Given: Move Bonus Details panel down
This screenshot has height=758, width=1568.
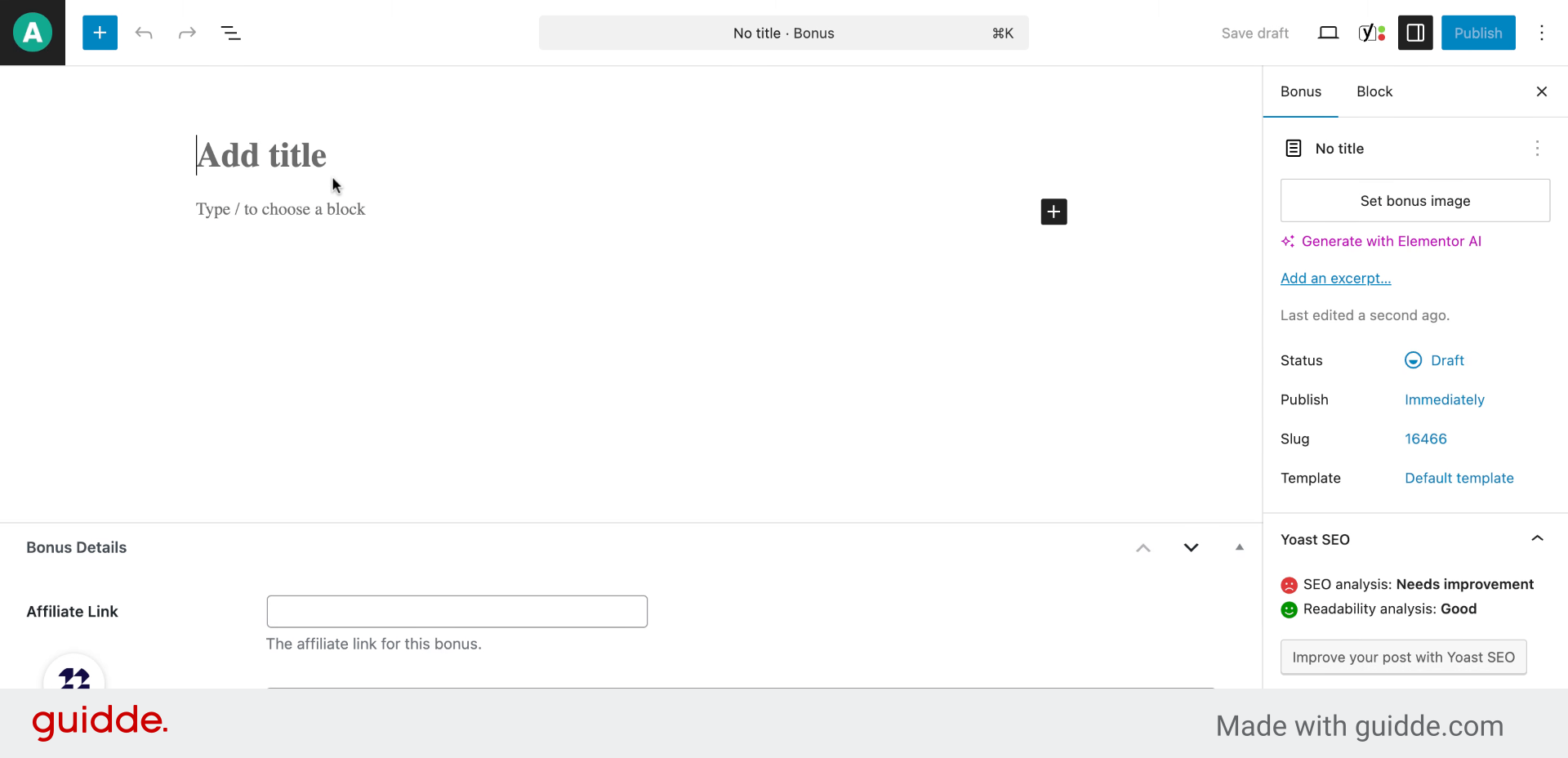Looking at the screenshot, I should click(x=1191, y=548).
